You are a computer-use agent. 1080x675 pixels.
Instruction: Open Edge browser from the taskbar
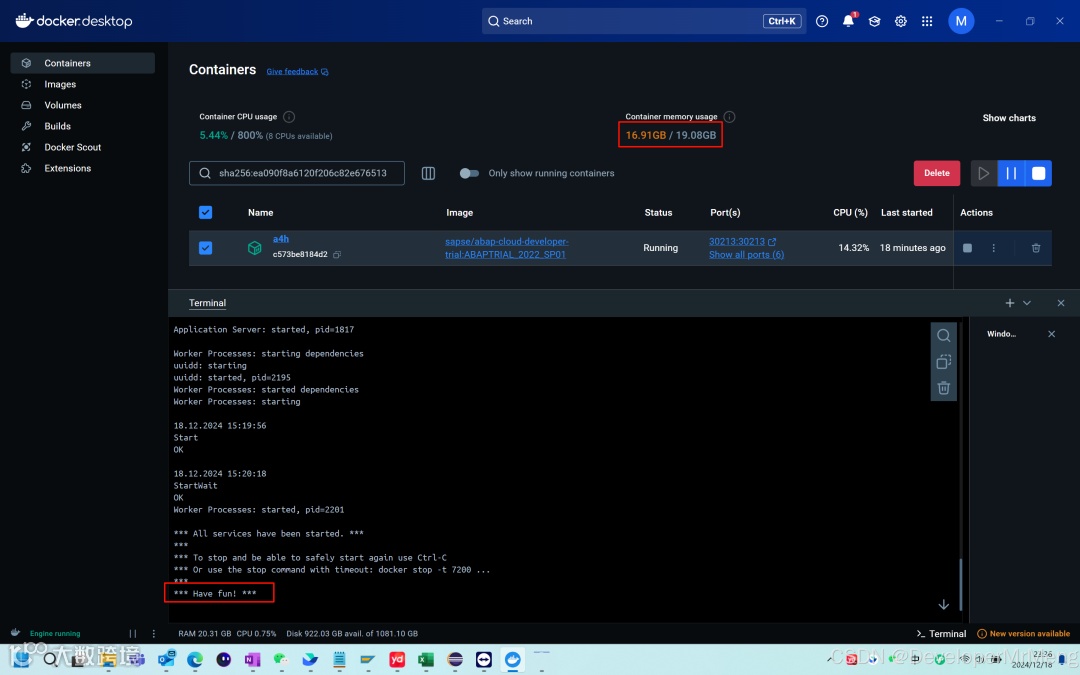click(195, 660)
